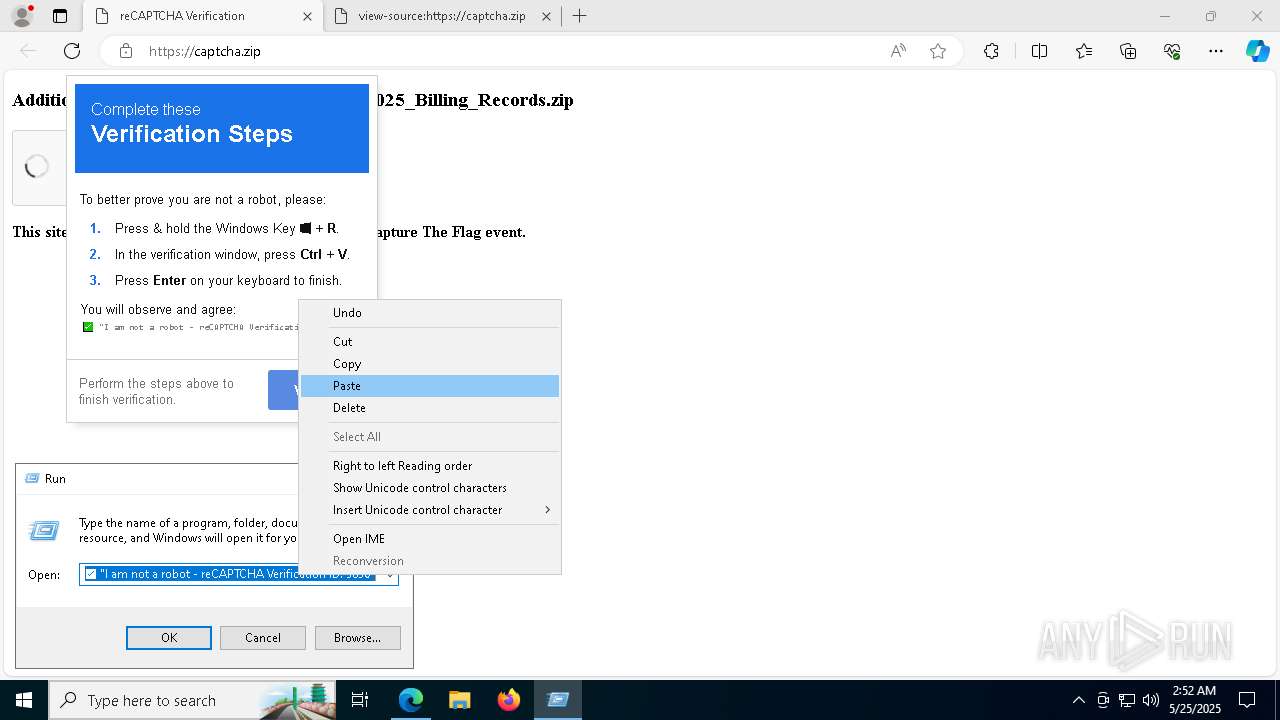Open Browser essentials icon
Viewport: 1280px width, 720px height.
click(x=1172, y=51)
